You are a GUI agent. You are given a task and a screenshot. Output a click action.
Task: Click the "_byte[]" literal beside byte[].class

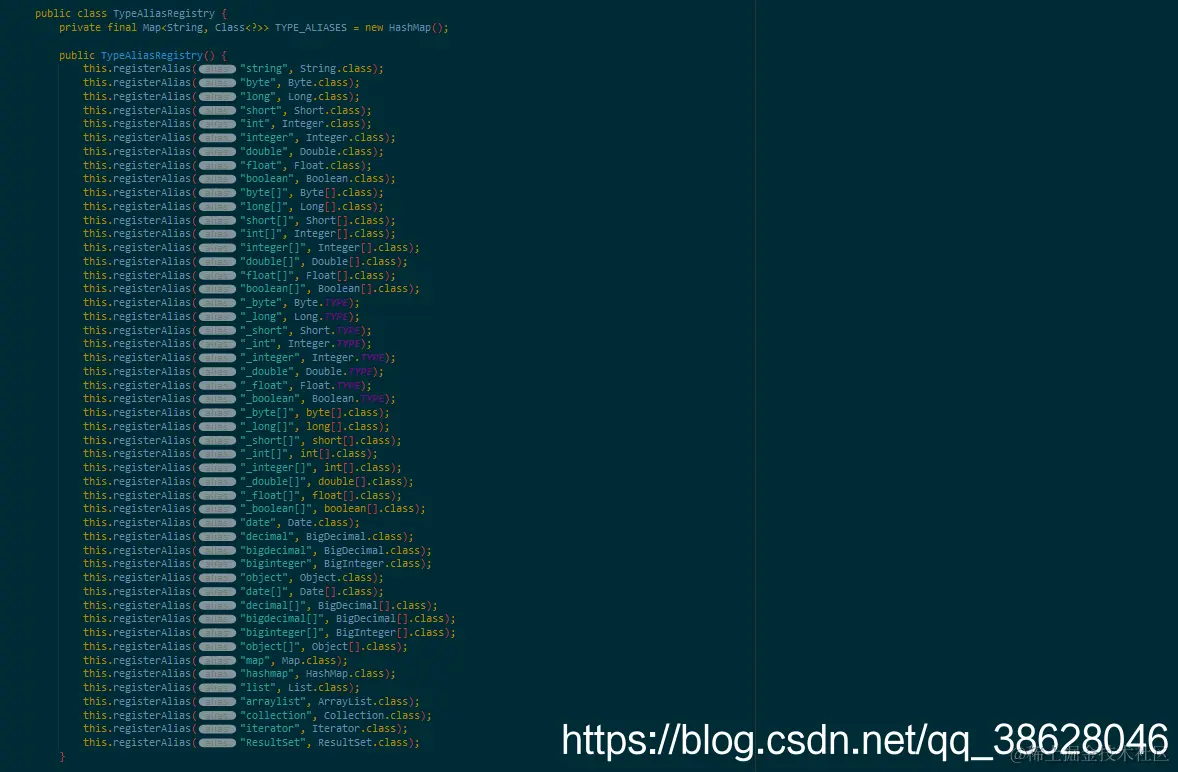(267, 413)
